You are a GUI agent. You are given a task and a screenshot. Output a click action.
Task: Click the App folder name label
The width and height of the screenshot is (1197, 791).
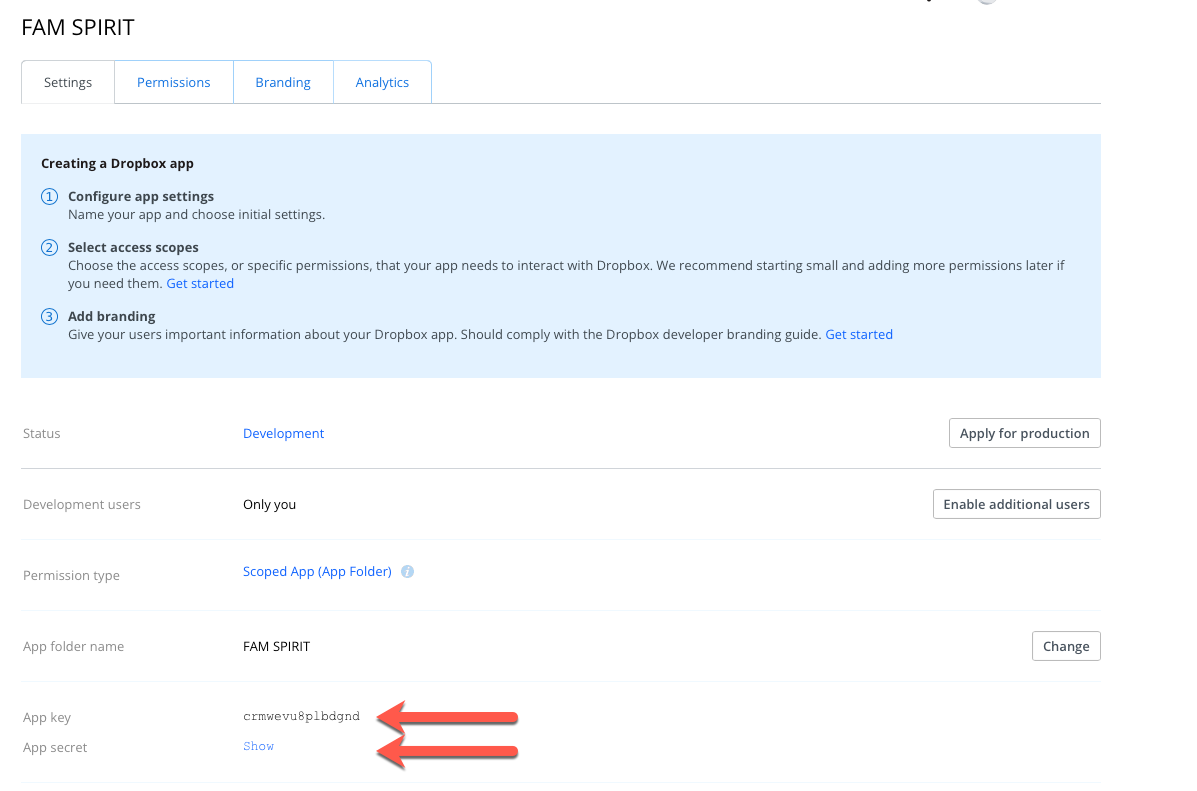tap(73, 646)
